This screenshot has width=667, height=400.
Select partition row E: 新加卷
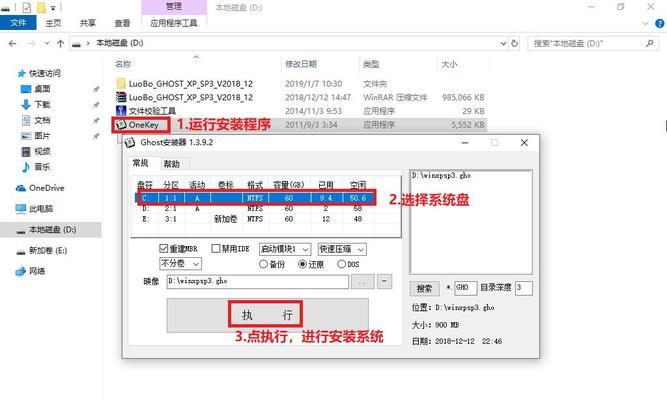tap(256, 219)
